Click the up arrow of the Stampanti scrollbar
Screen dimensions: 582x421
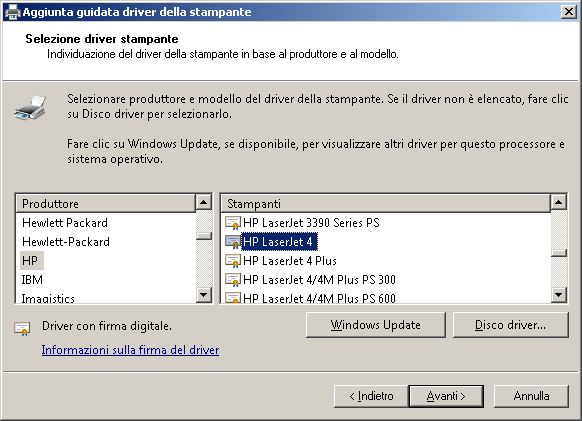(x=559, y=202)
